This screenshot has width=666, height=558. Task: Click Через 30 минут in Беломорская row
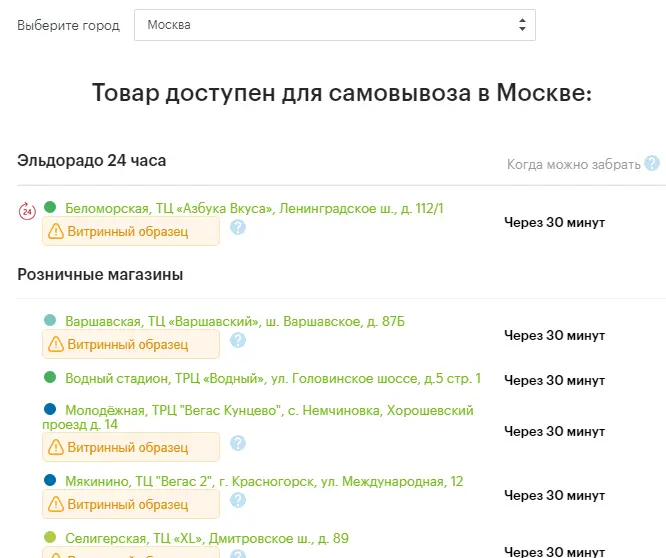pos(554,222)
